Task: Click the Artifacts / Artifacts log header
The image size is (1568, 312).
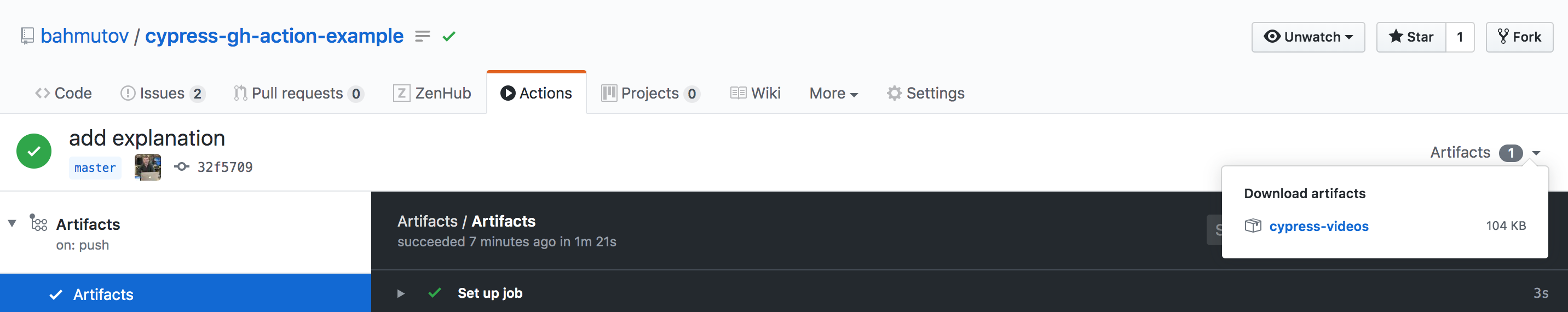Action: point(466,221)
